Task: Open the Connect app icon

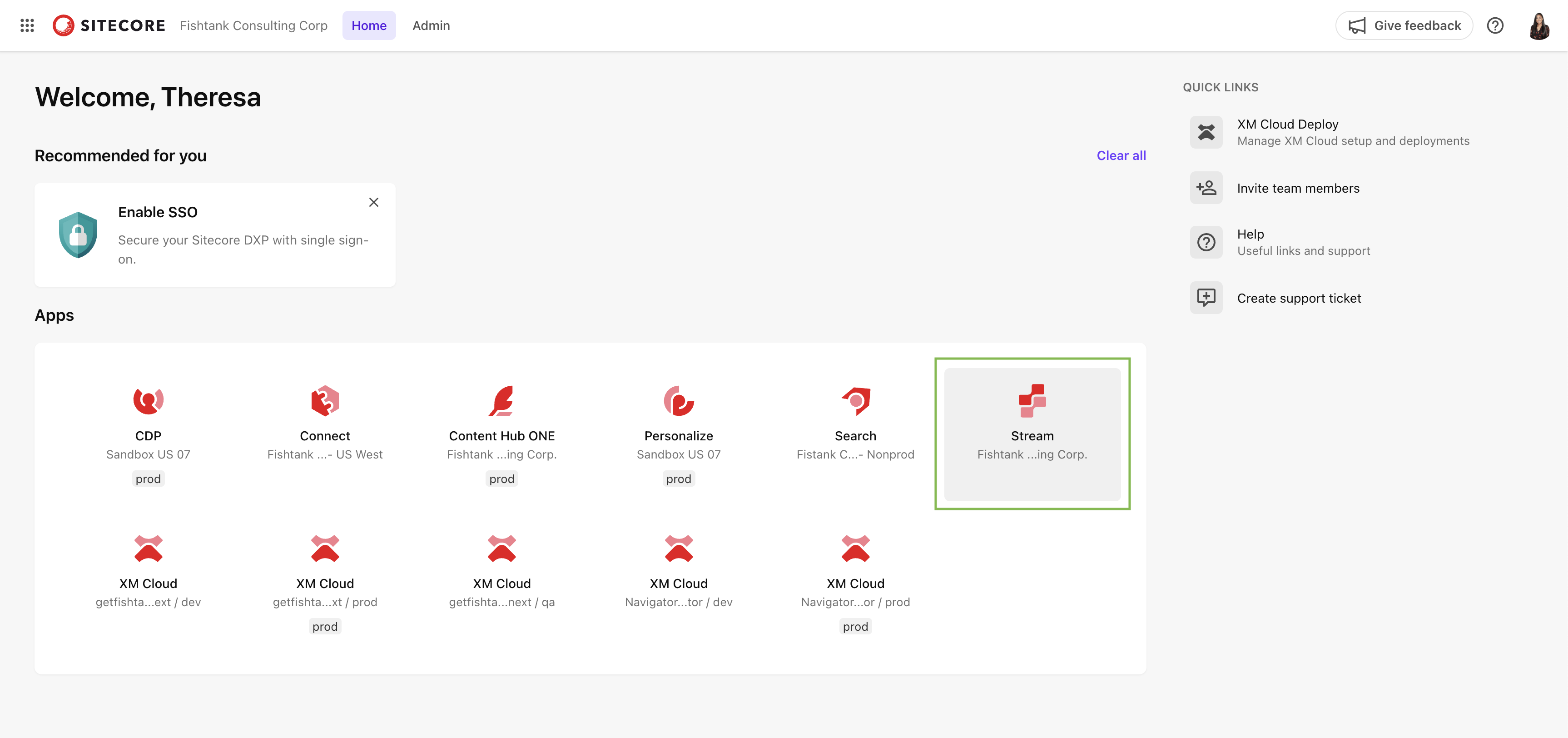Action: pos(325,401)
